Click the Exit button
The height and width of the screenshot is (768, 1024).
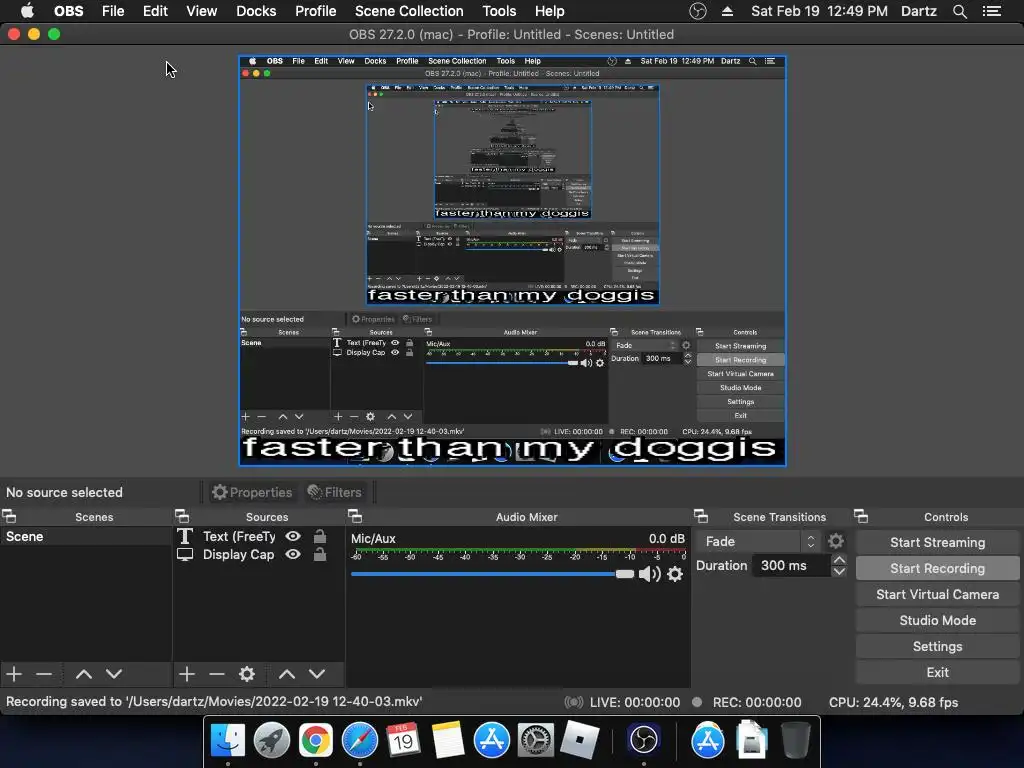937,672
